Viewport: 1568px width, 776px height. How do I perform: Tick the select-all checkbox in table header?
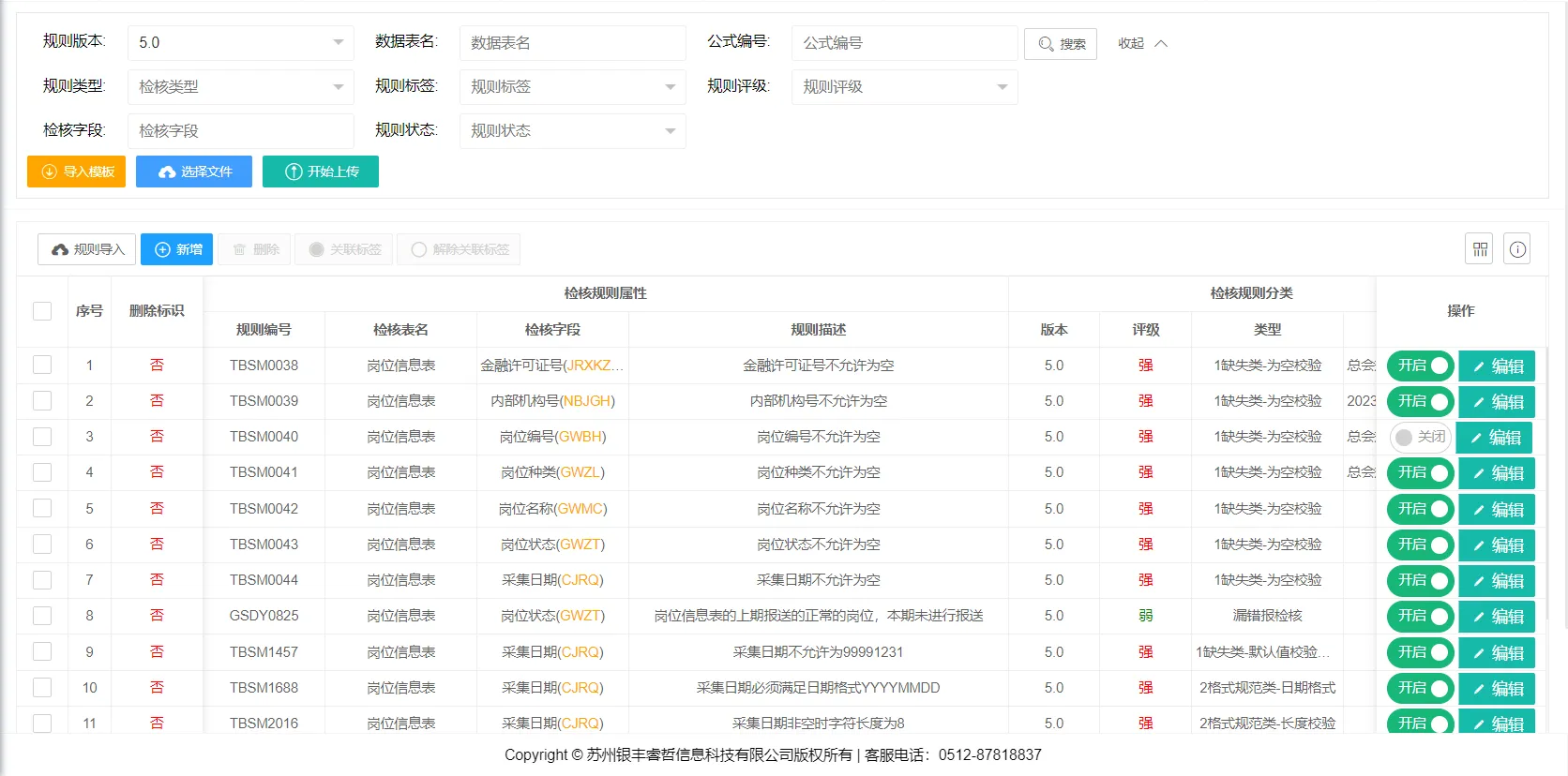(x=42, y=311)
